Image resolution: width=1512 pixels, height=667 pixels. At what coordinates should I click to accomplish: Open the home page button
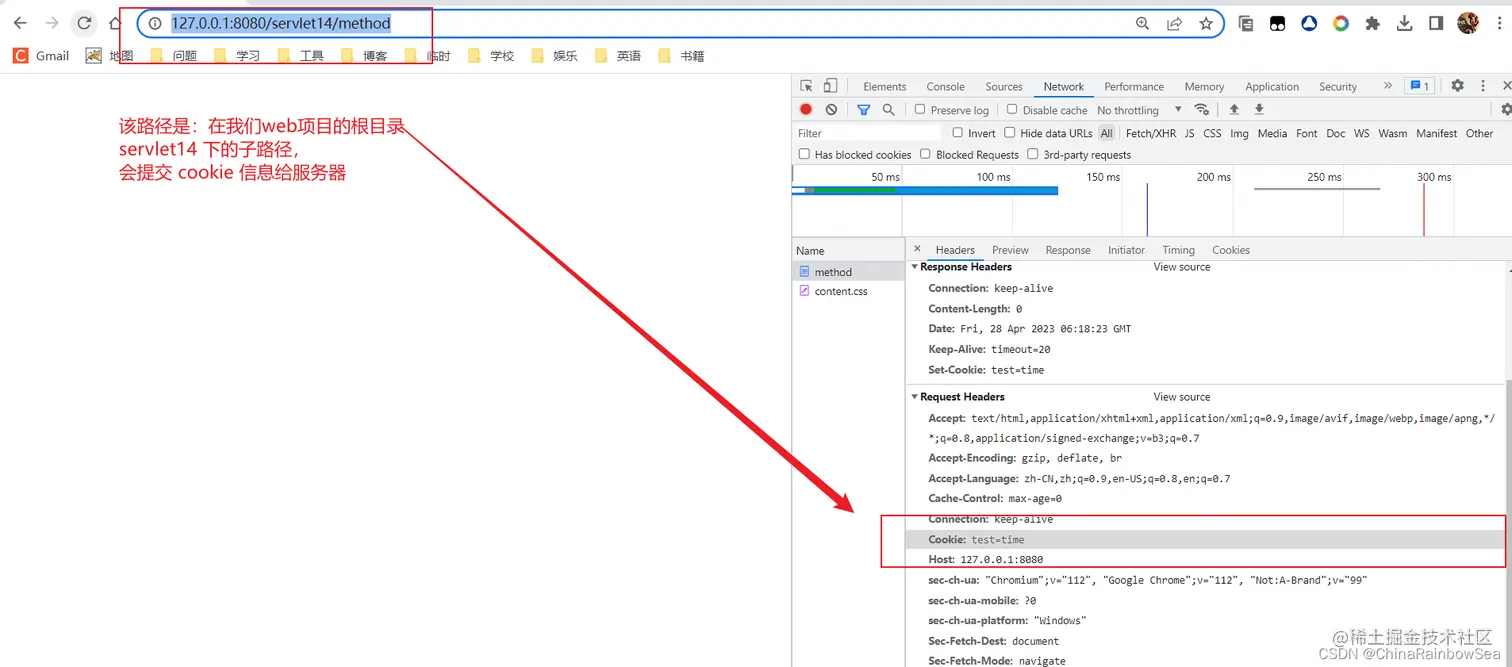(115, 23)
